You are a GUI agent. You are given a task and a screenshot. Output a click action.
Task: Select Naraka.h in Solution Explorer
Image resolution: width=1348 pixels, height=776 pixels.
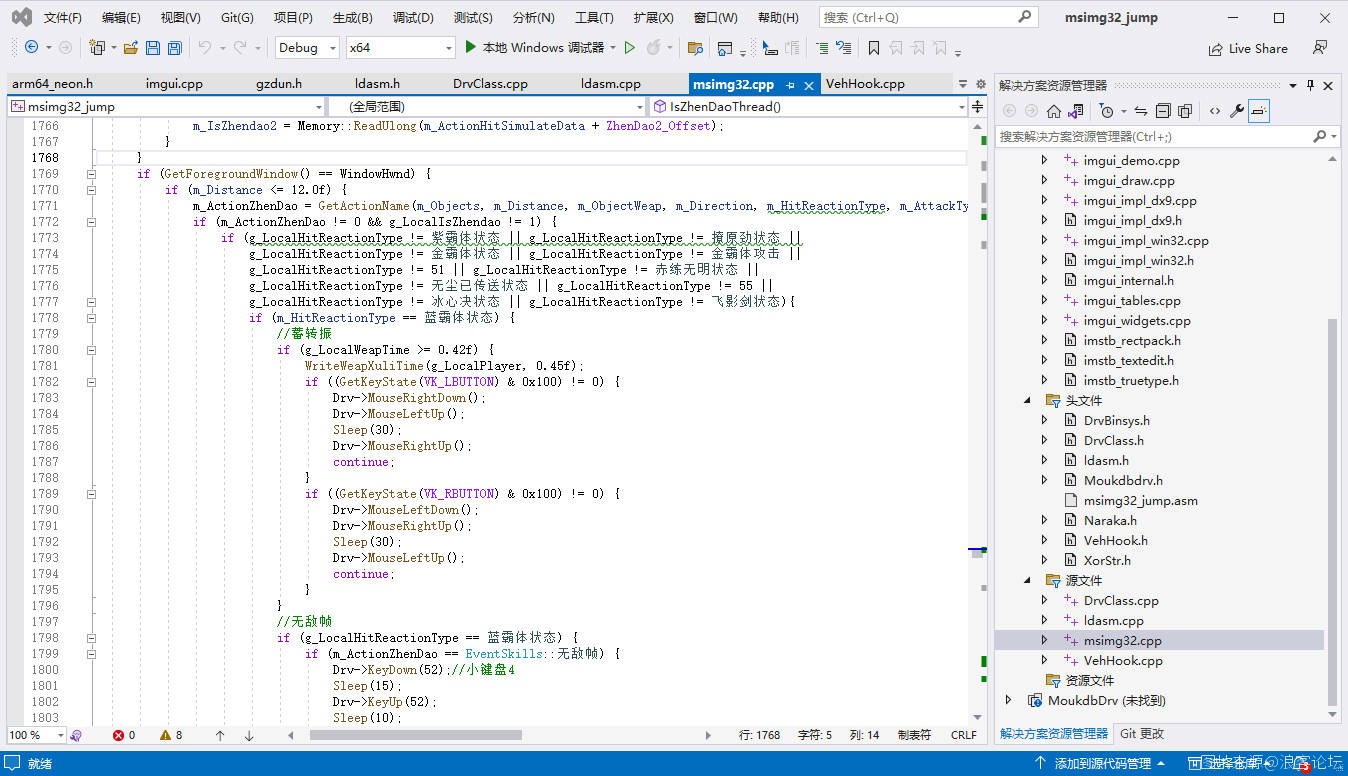[1110, 520]
